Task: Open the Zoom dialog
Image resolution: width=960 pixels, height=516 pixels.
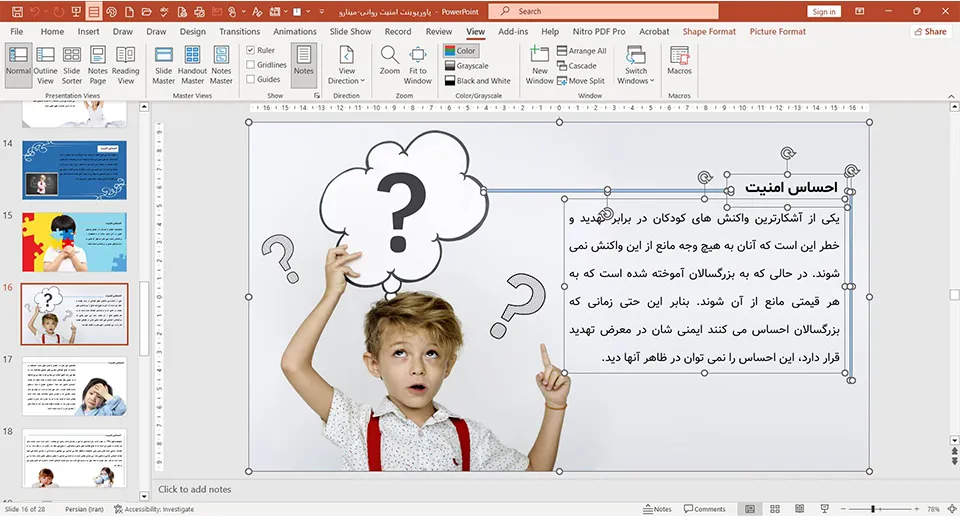Action: 389,61
